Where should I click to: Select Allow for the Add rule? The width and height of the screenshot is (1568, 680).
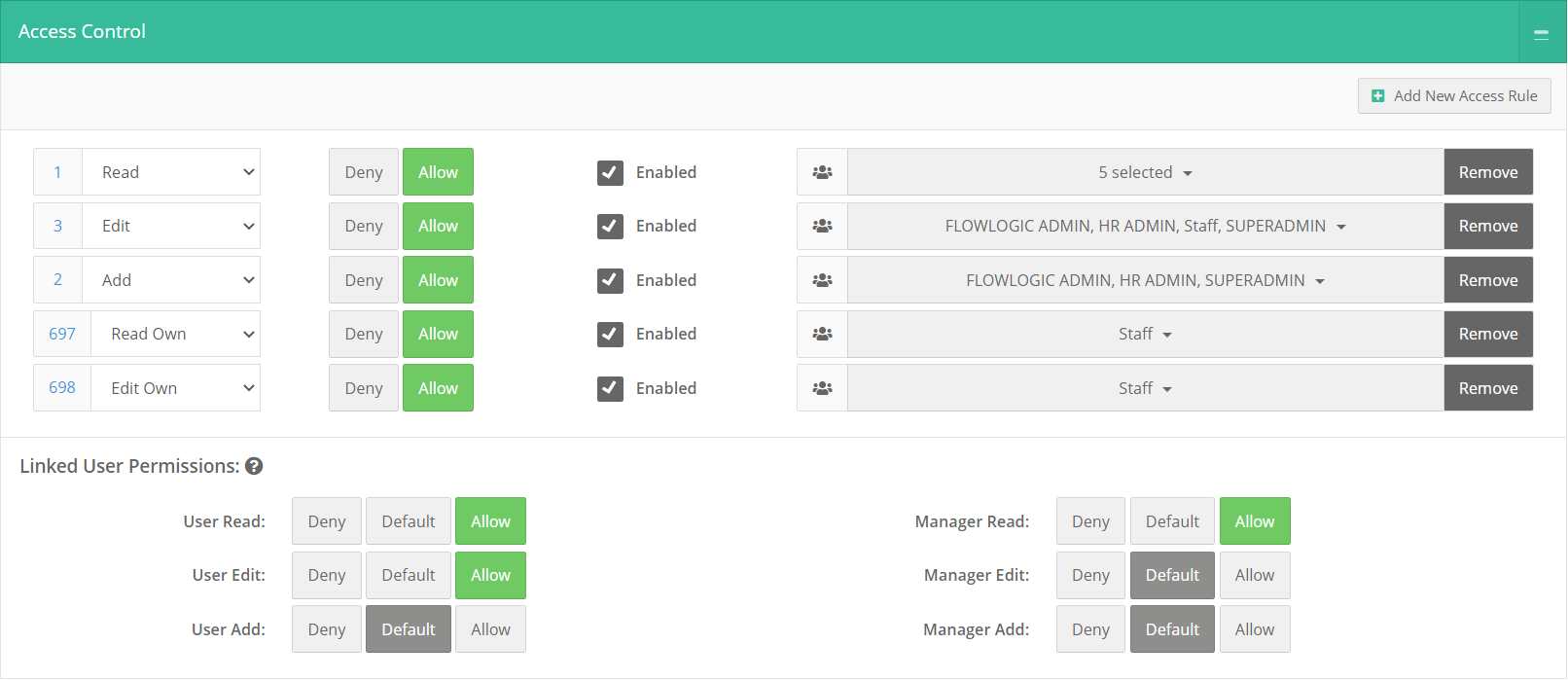point(438,280)
